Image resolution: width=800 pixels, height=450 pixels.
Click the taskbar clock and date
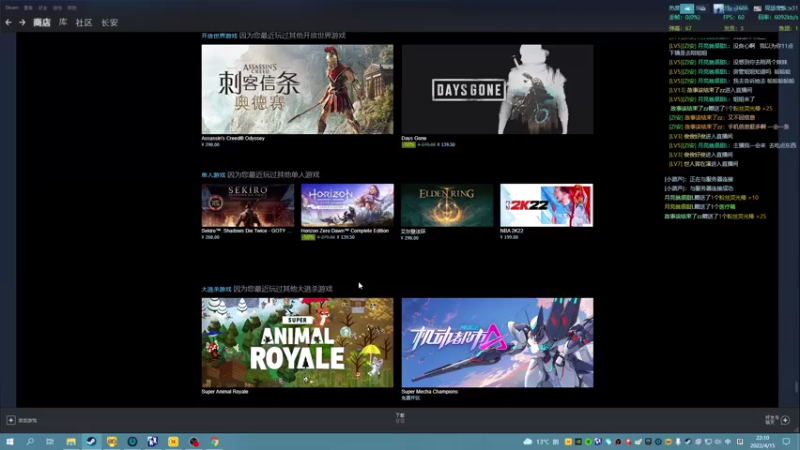762,441
